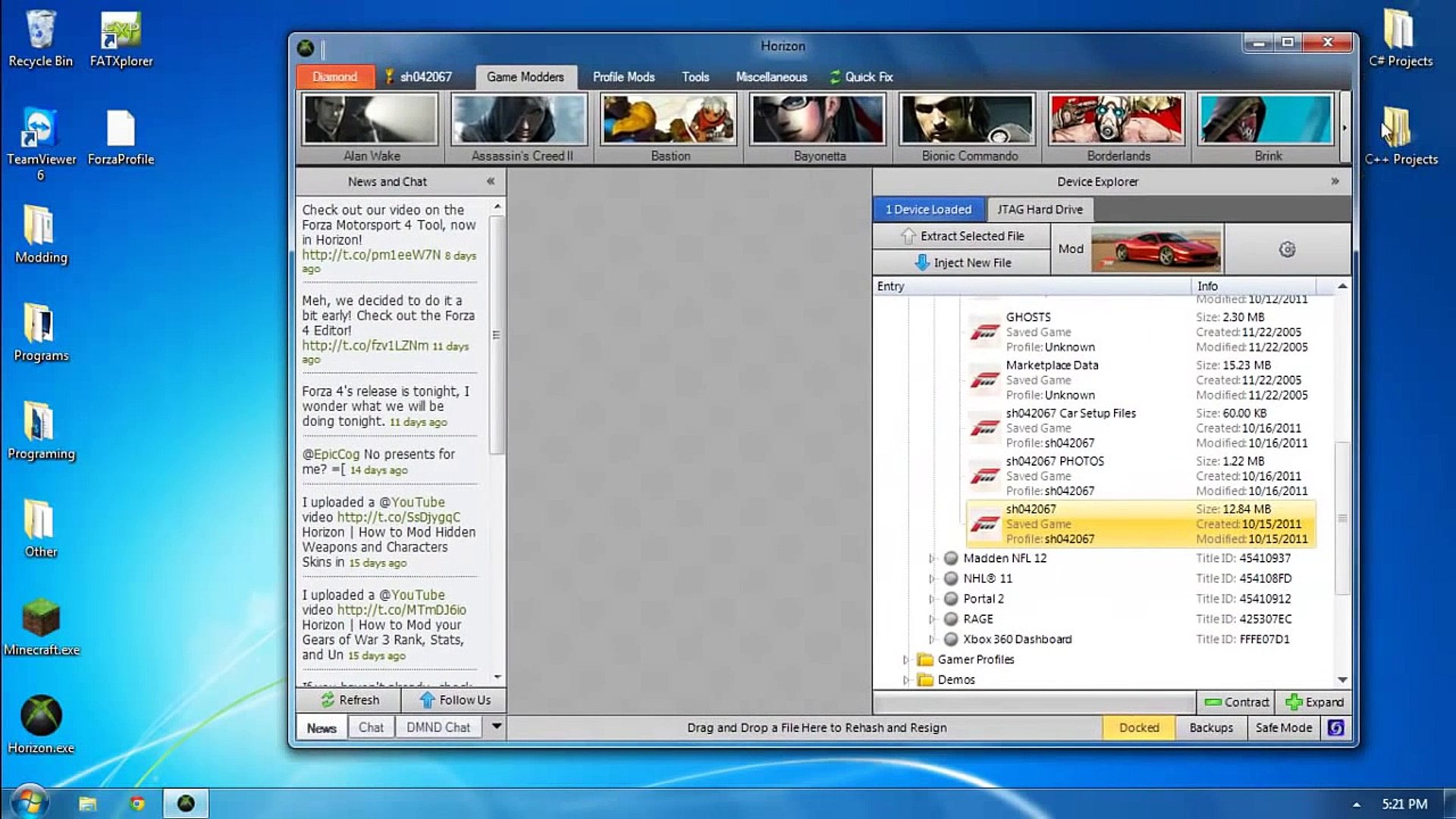
Task: Toggle Safe Mode in status bar
Action: tap(1283, 727)
